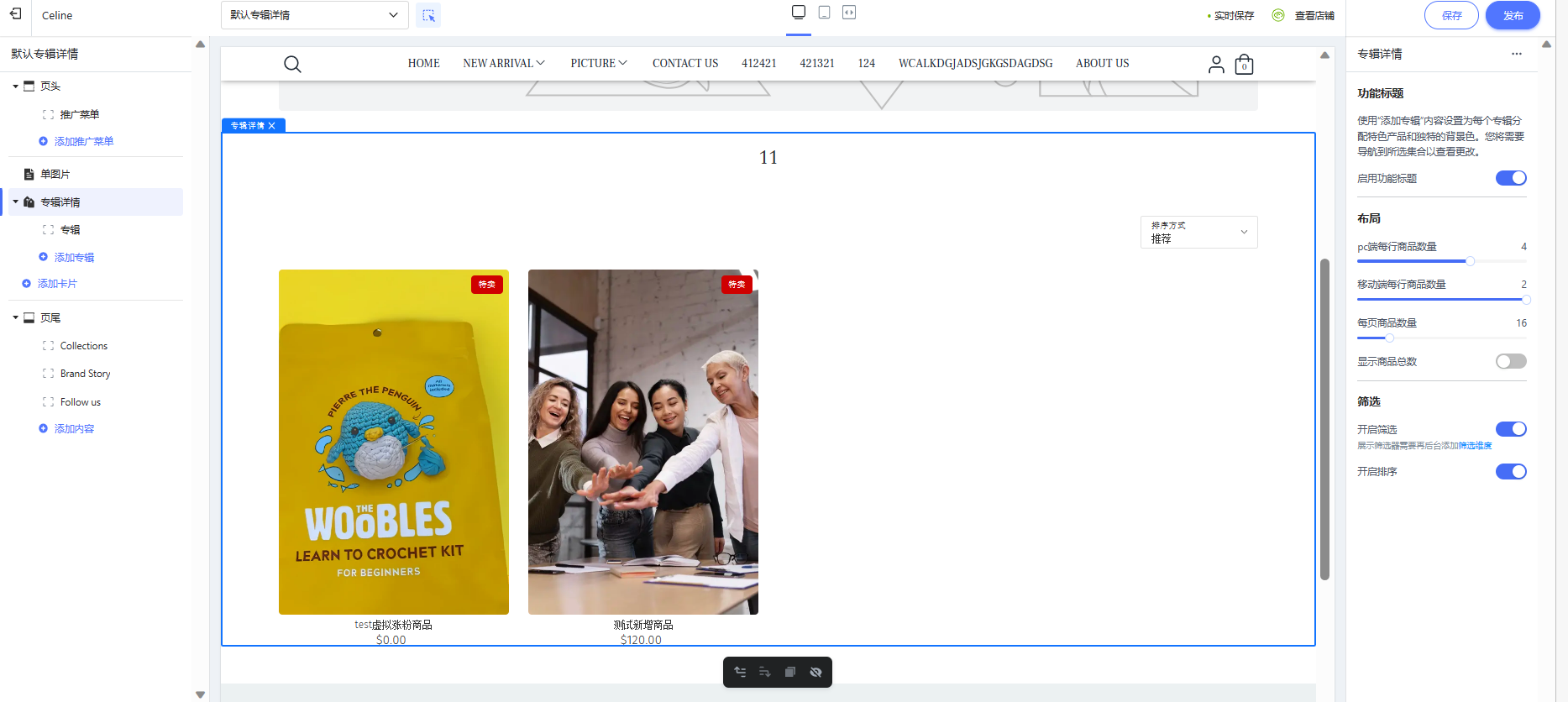Click the 发布 publish button
The width and height of the screenshot is (1568, 702).
[x=1513, y=15]
